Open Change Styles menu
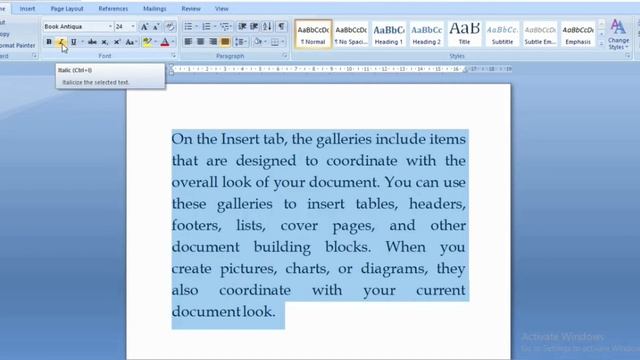Viewport: 640px width, 360px height. tap(618, 35)
